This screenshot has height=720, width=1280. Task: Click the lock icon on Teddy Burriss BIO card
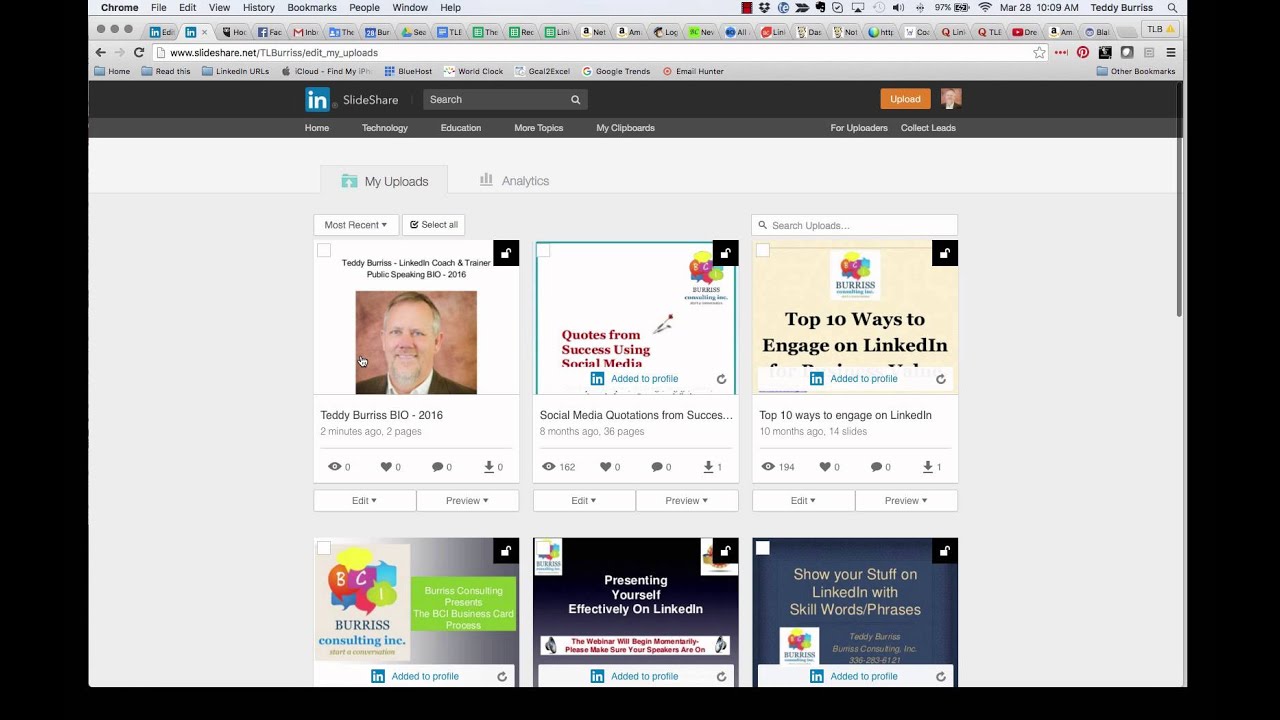pos(506,253)
